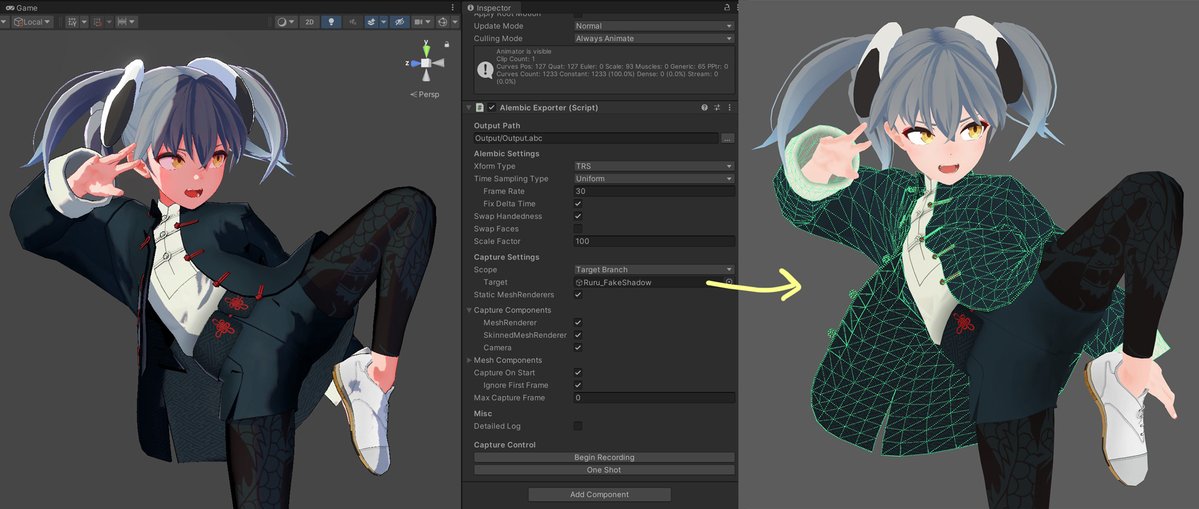Select the Game tab

tap(21, 8)
